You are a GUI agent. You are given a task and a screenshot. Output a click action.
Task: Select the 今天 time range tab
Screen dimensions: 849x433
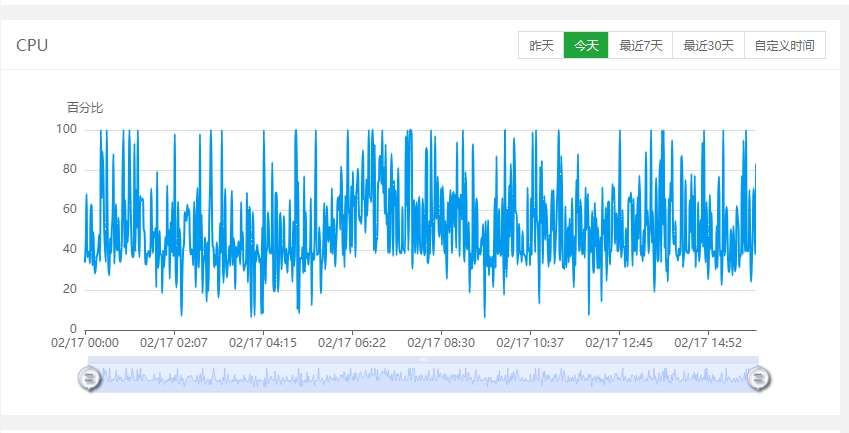click(x=586, y=46)
